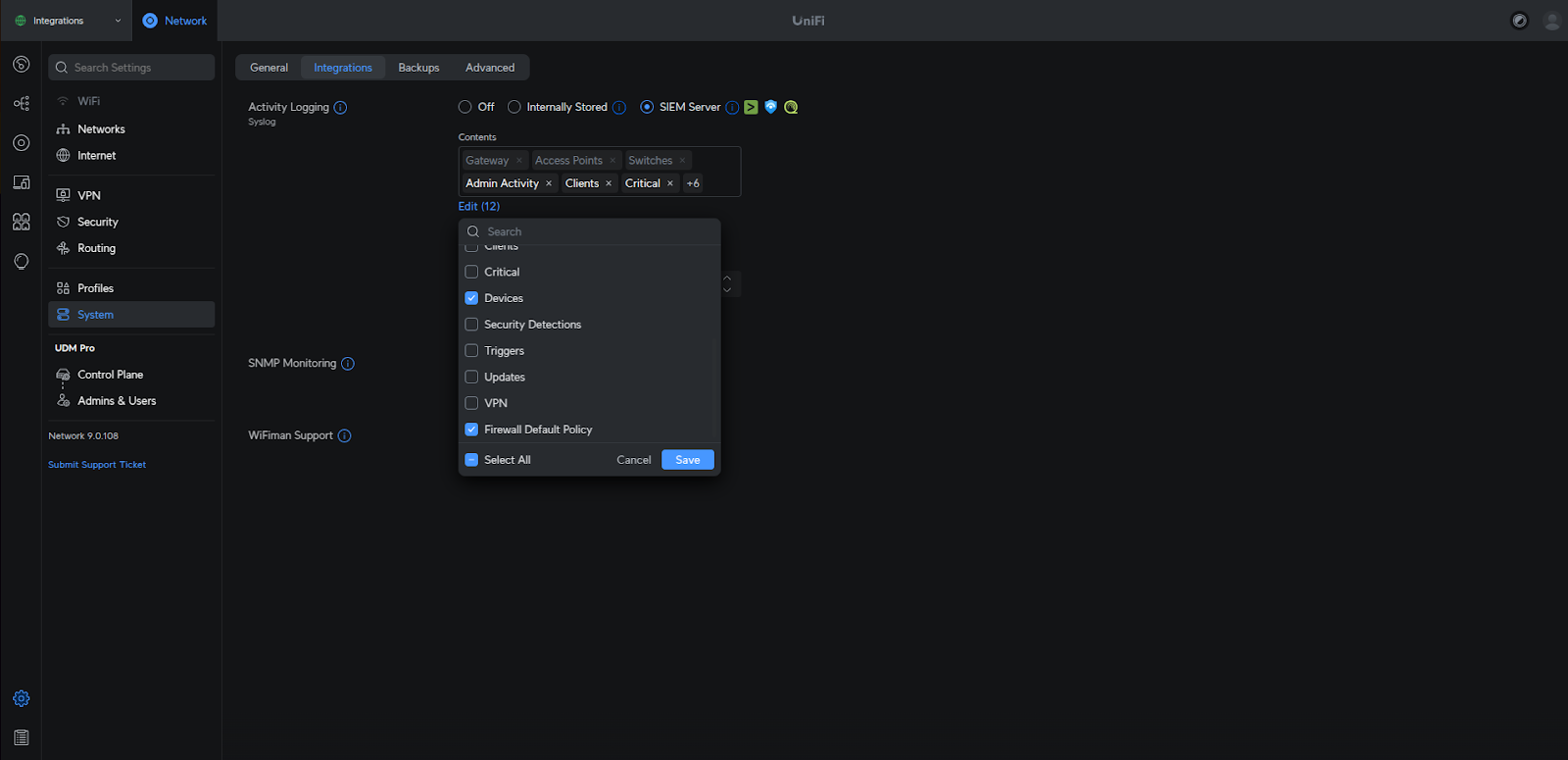This screenshot has height=760, width=1568.
Task: Click the Settings gear icon
Action: (21, 698)
